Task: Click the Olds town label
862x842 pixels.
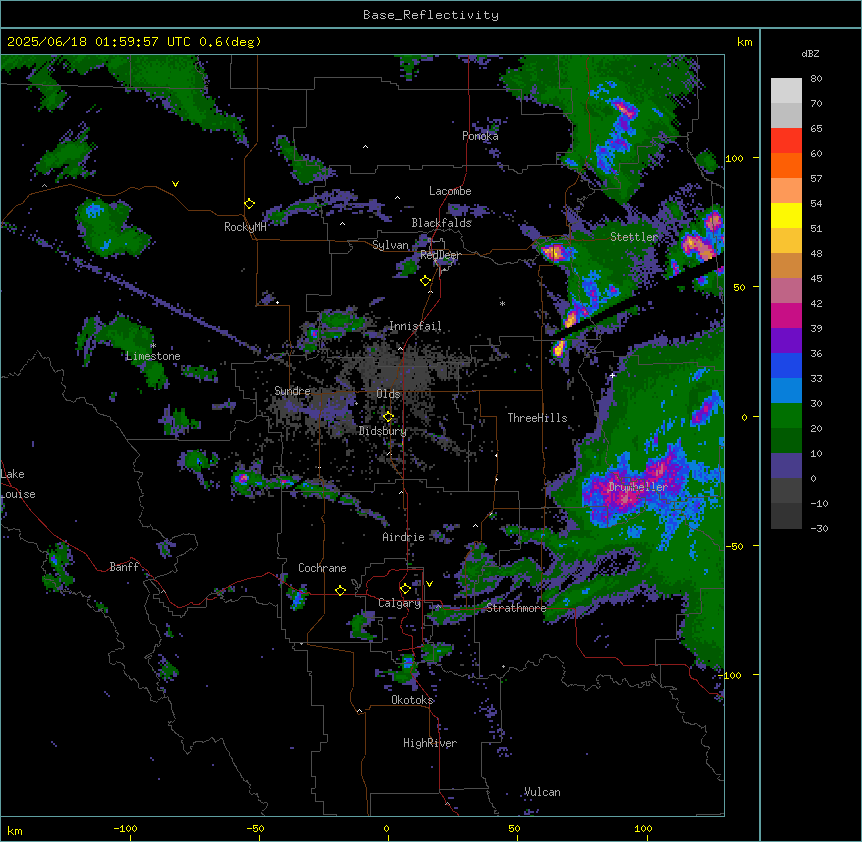Action: coord(388,394)
